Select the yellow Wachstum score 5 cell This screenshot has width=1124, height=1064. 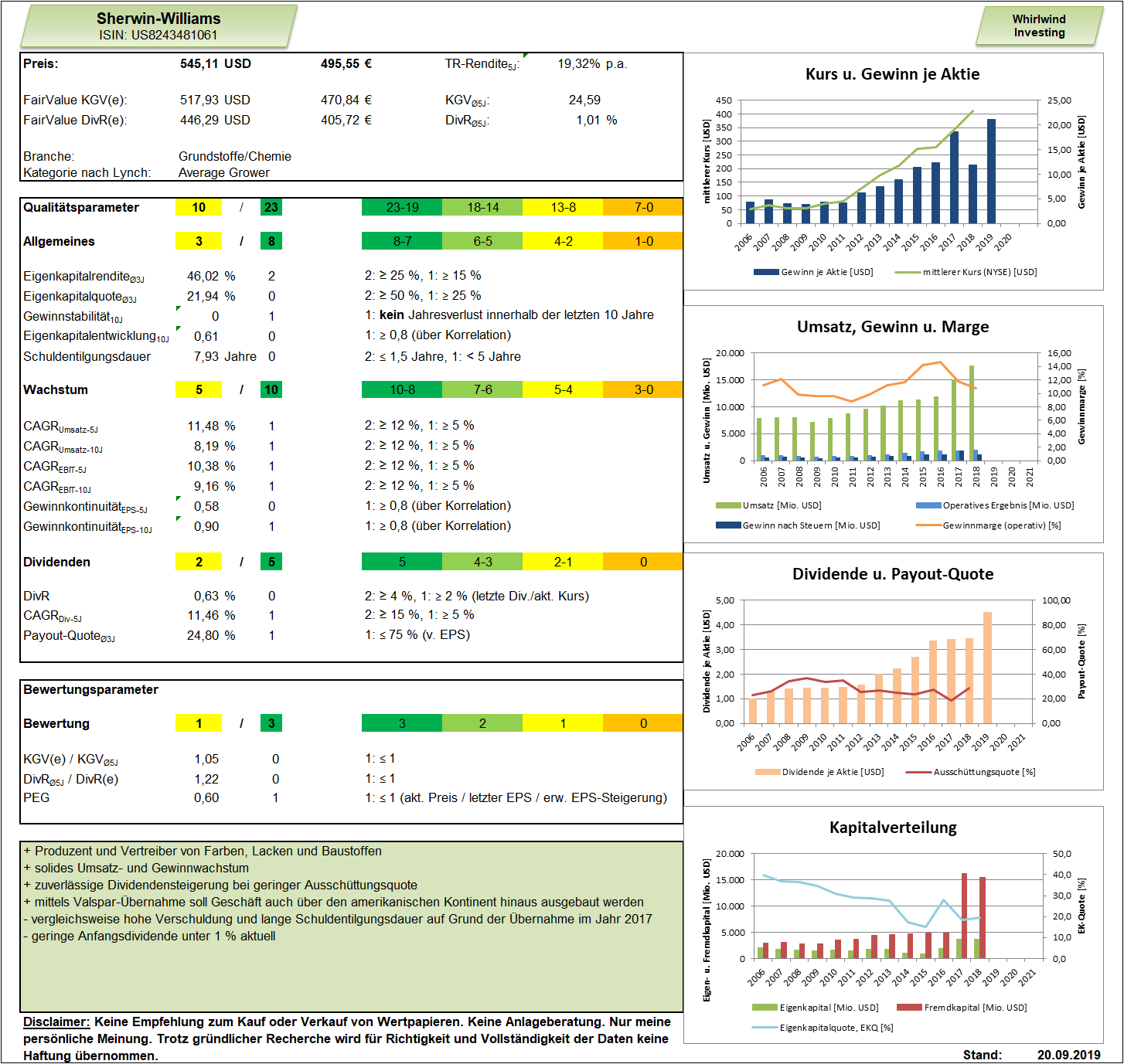pyautogui.click(x=199, y=389)
